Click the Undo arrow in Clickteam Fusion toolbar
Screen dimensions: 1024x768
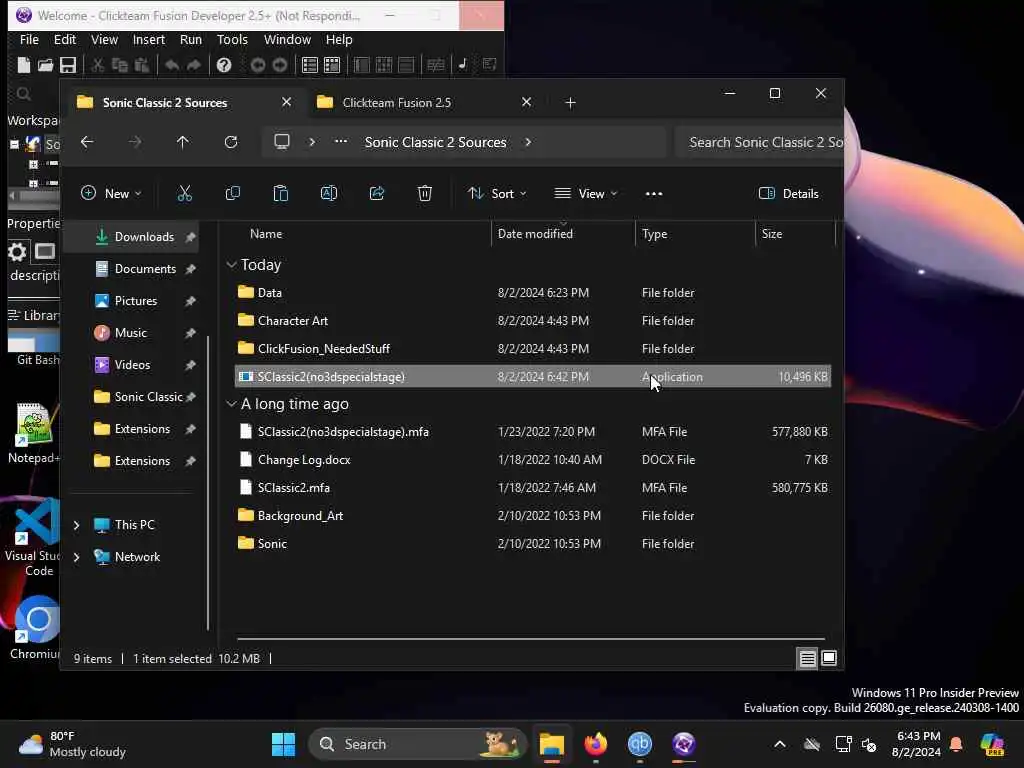coord(172,65)
